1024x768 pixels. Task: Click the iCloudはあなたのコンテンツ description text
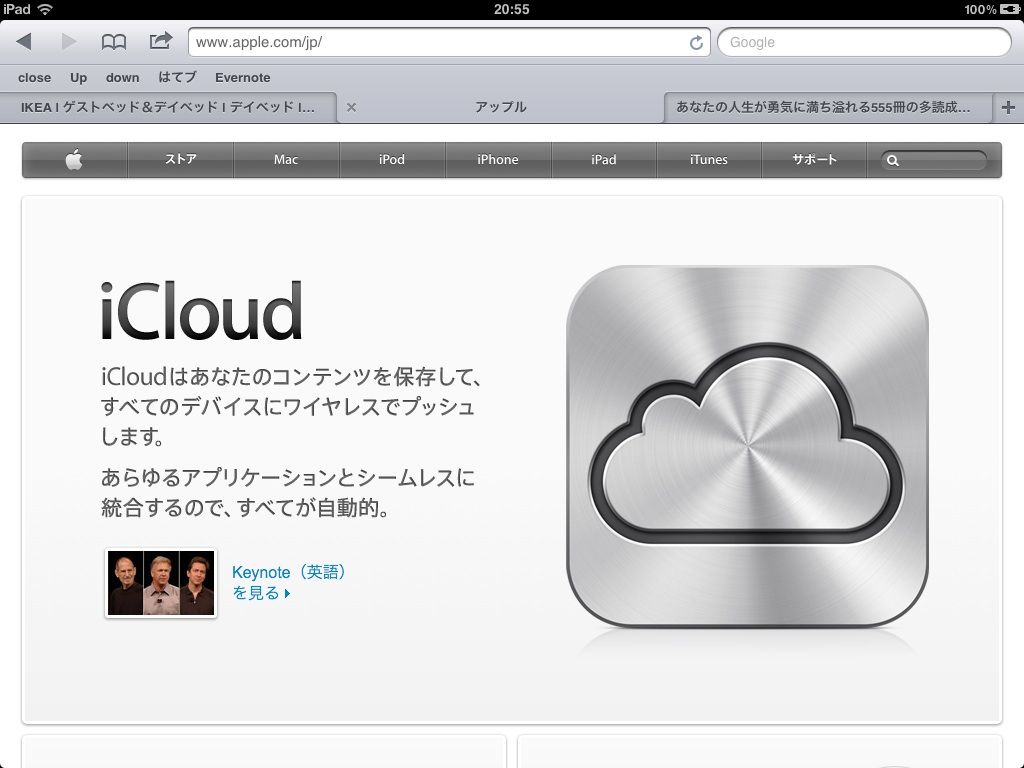click(291, 406)
